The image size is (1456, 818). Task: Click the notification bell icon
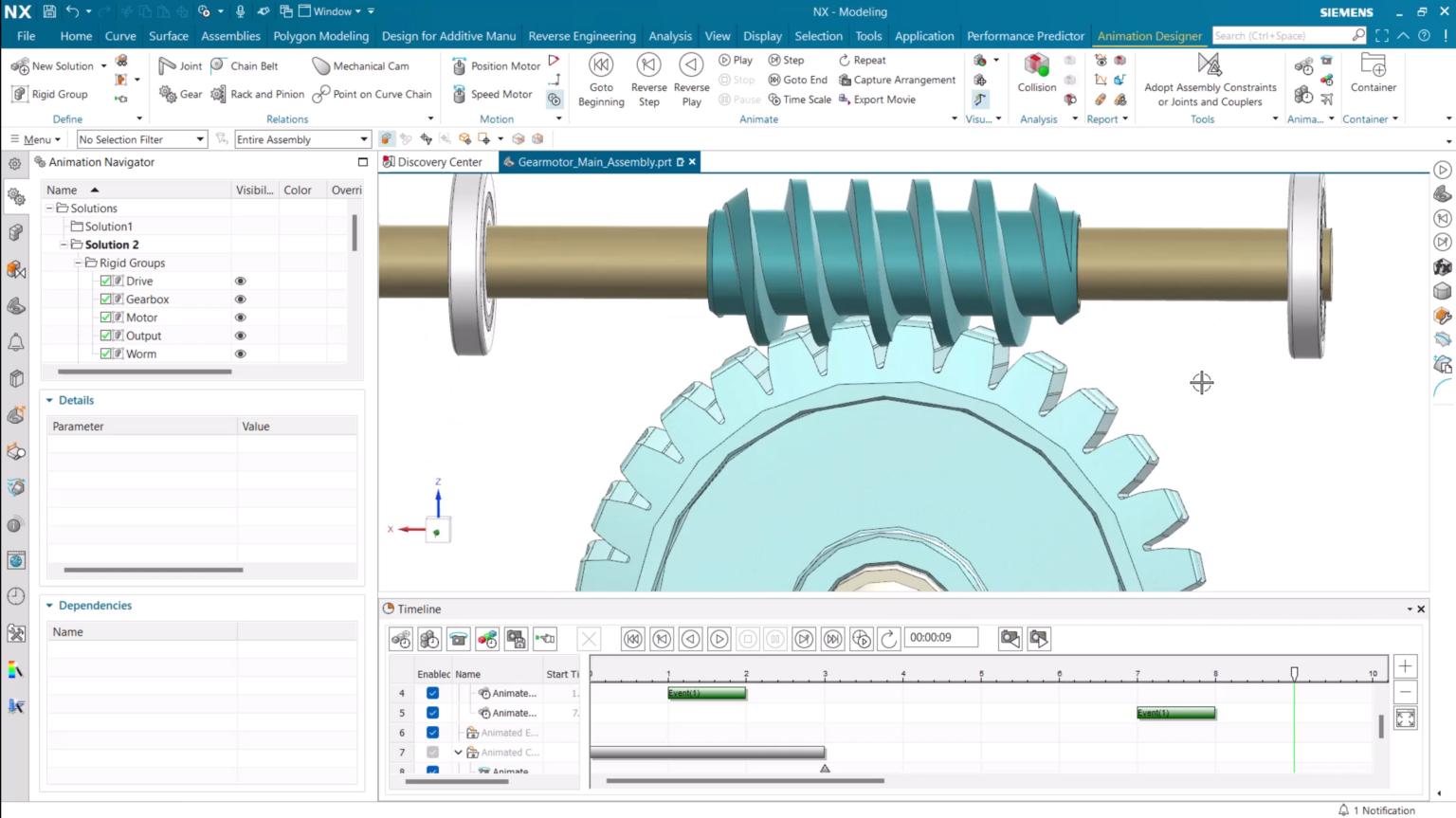pyautogui.click(x=1343, y=810)
